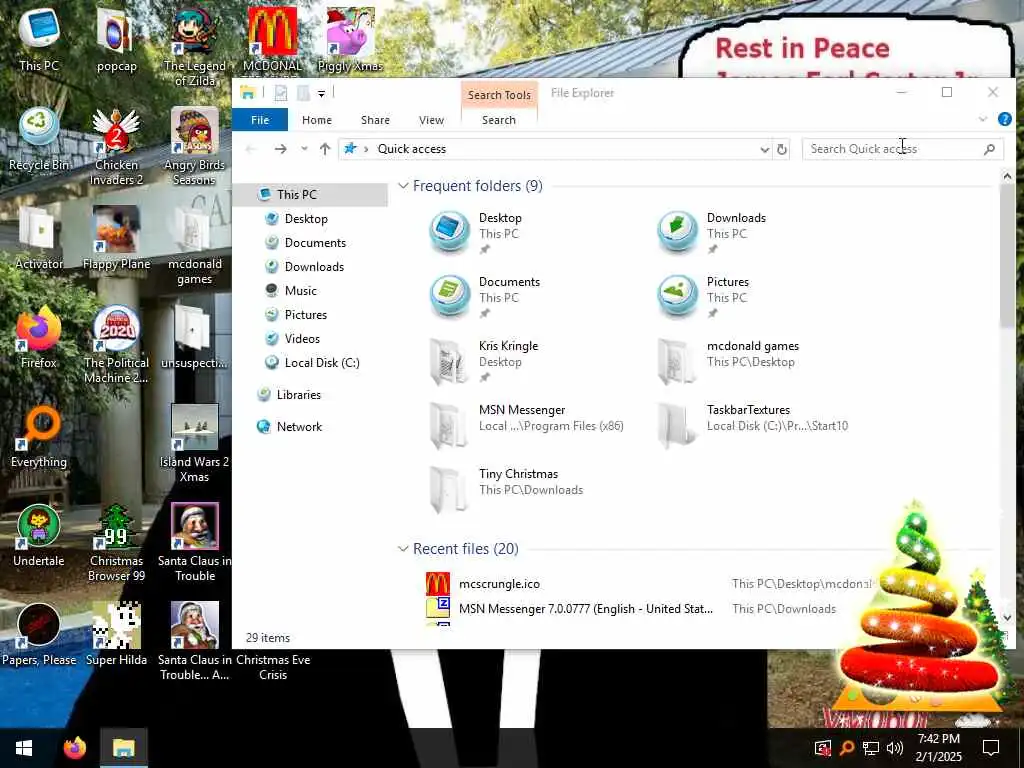Select Desktop in the navigation pane
1024x768 pixels.
tap(306, 219)
